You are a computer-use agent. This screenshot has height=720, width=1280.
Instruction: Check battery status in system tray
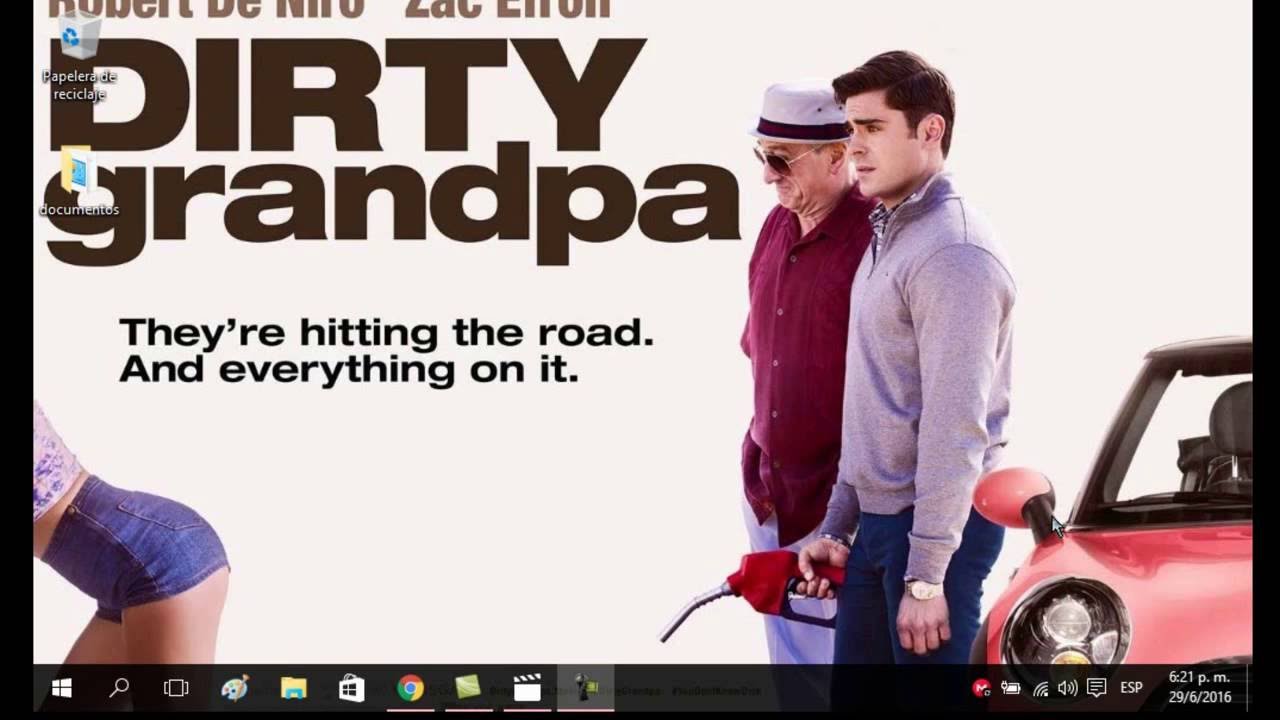pyautogui.click(x=1011, y=688)
